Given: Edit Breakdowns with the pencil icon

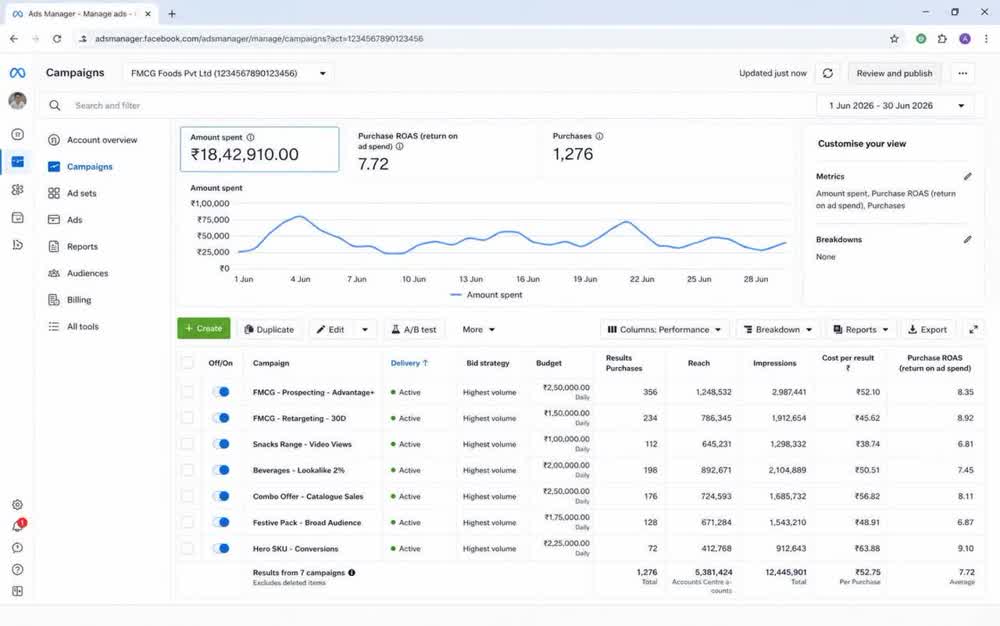Looking at the screenshot, I should 967,239.
